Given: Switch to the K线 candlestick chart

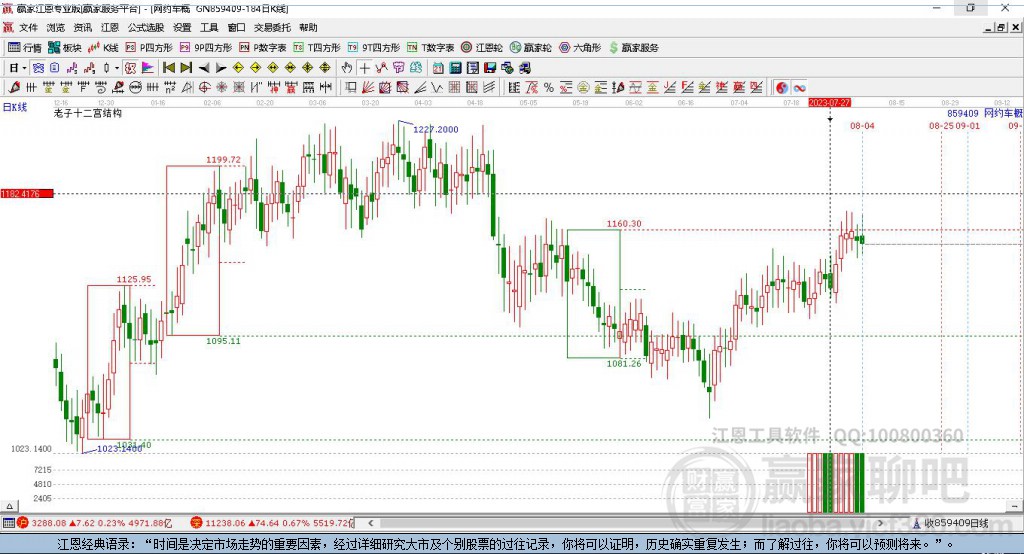Looking at the screenshot, I should [x=103, y=48].
